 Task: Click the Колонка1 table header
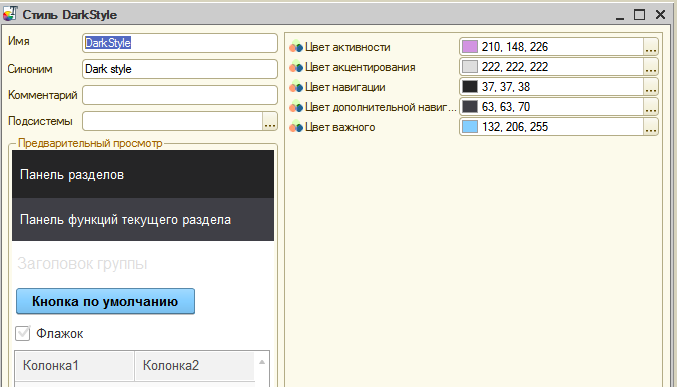pyautogui.click(x=75, y=365)
